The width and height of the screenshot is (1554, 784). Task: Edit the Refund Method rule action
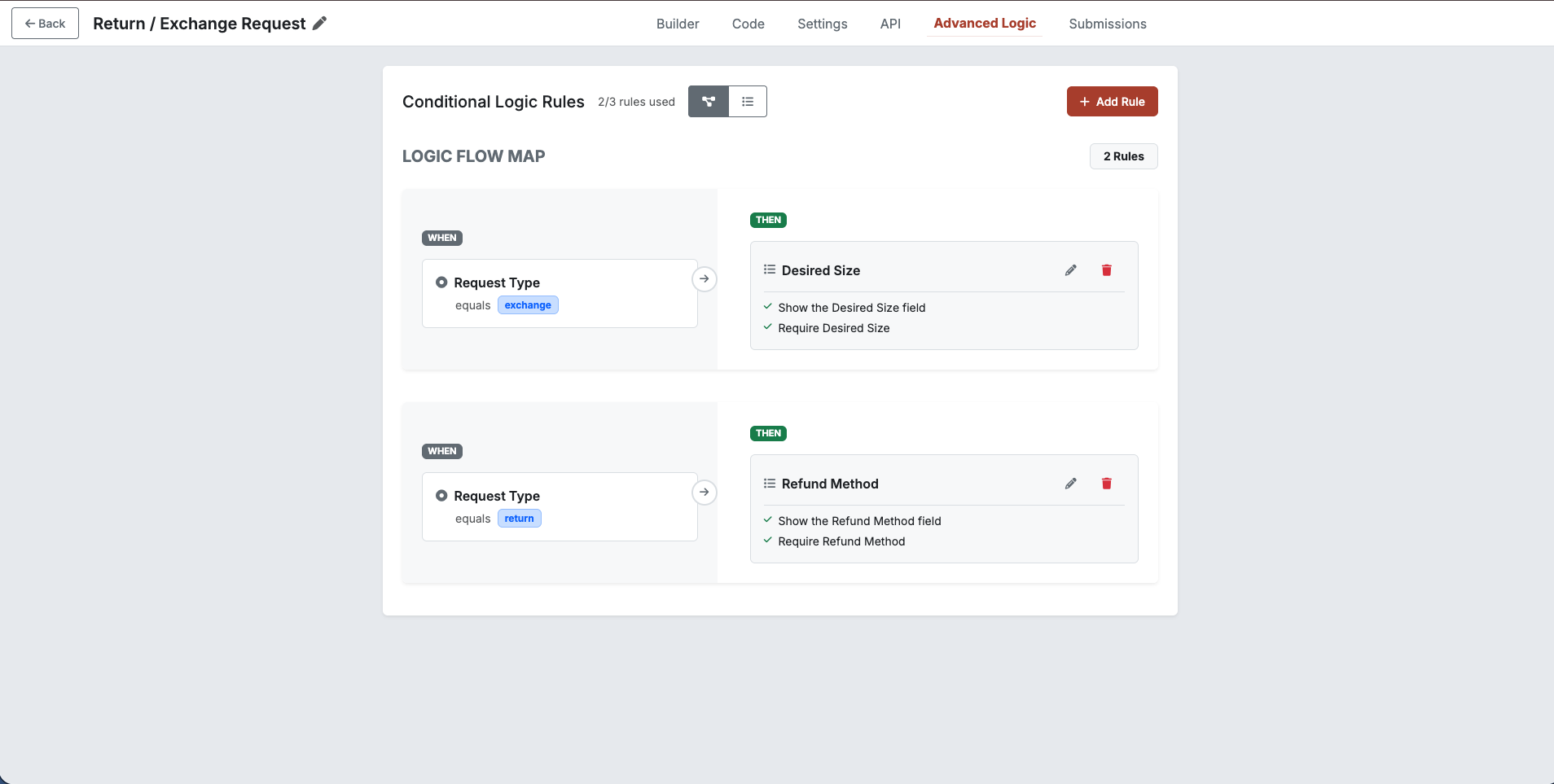1070,483
